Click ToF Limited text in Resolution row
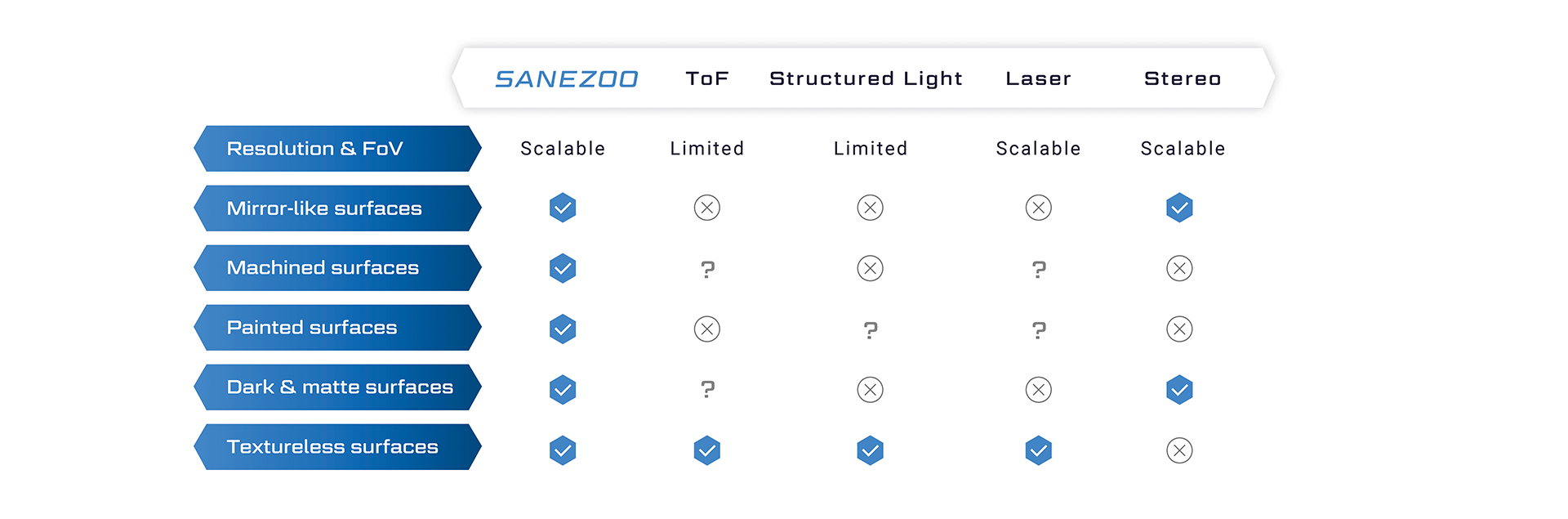The width and height of the screenshot is (1568, 519). pos(707,149)
